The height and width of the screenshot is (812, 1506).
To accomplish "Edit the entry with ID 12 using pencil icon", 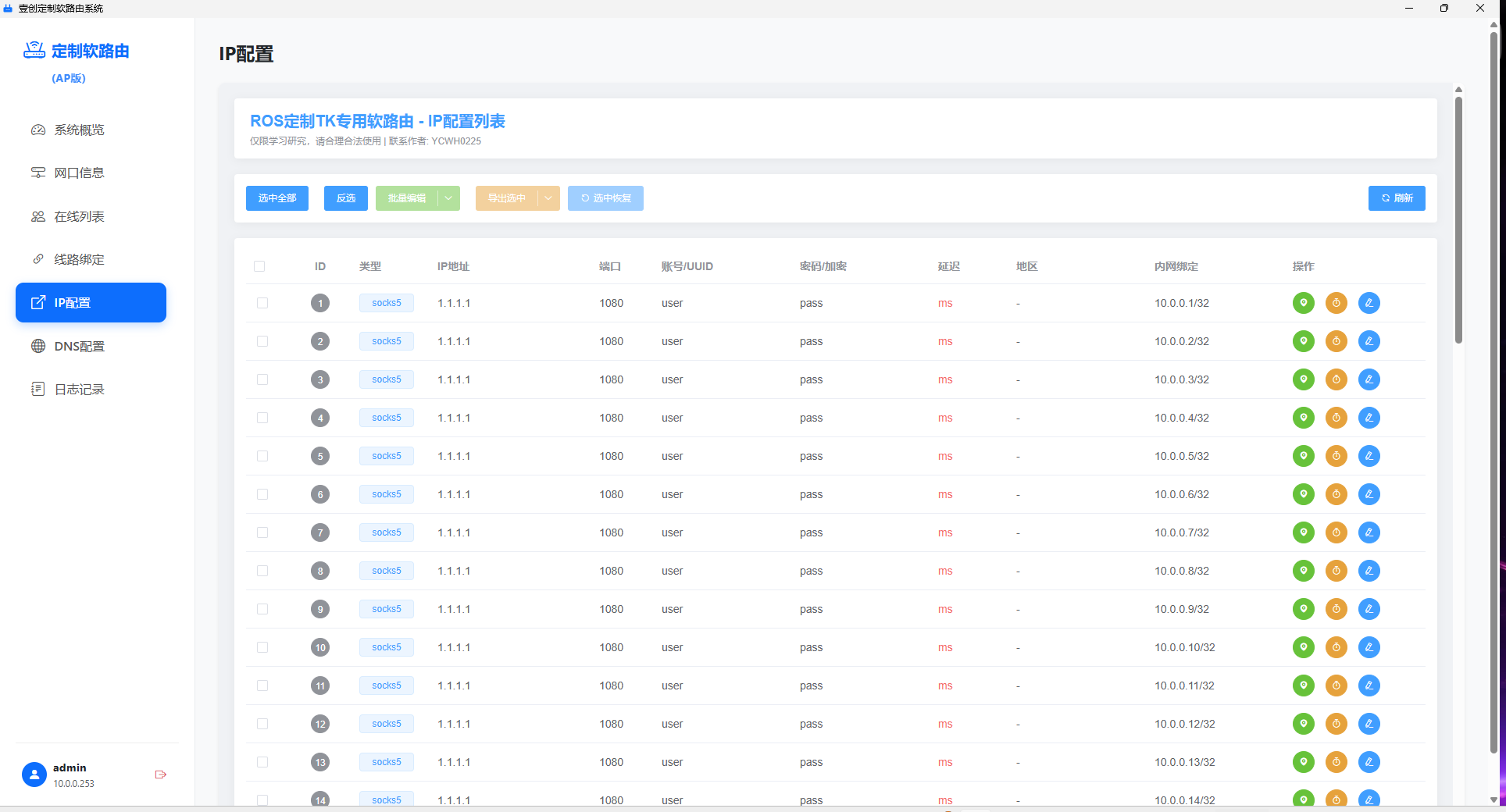I will pos(1369,724).
